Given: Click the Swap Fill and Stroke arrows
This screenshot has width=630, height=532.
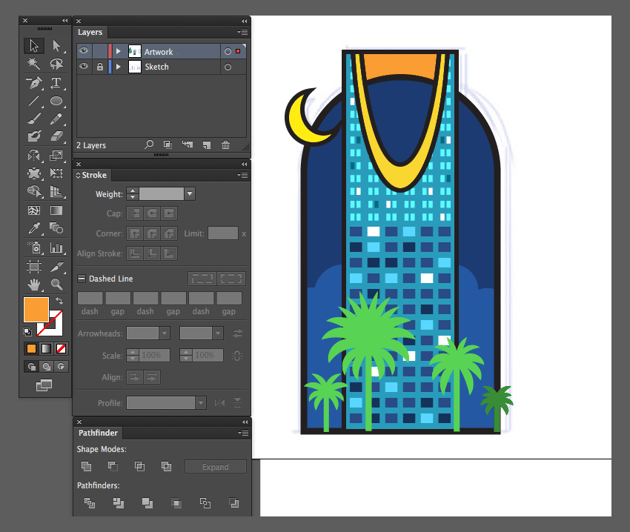Looking at the screenshot, I should tap(59, 301).
